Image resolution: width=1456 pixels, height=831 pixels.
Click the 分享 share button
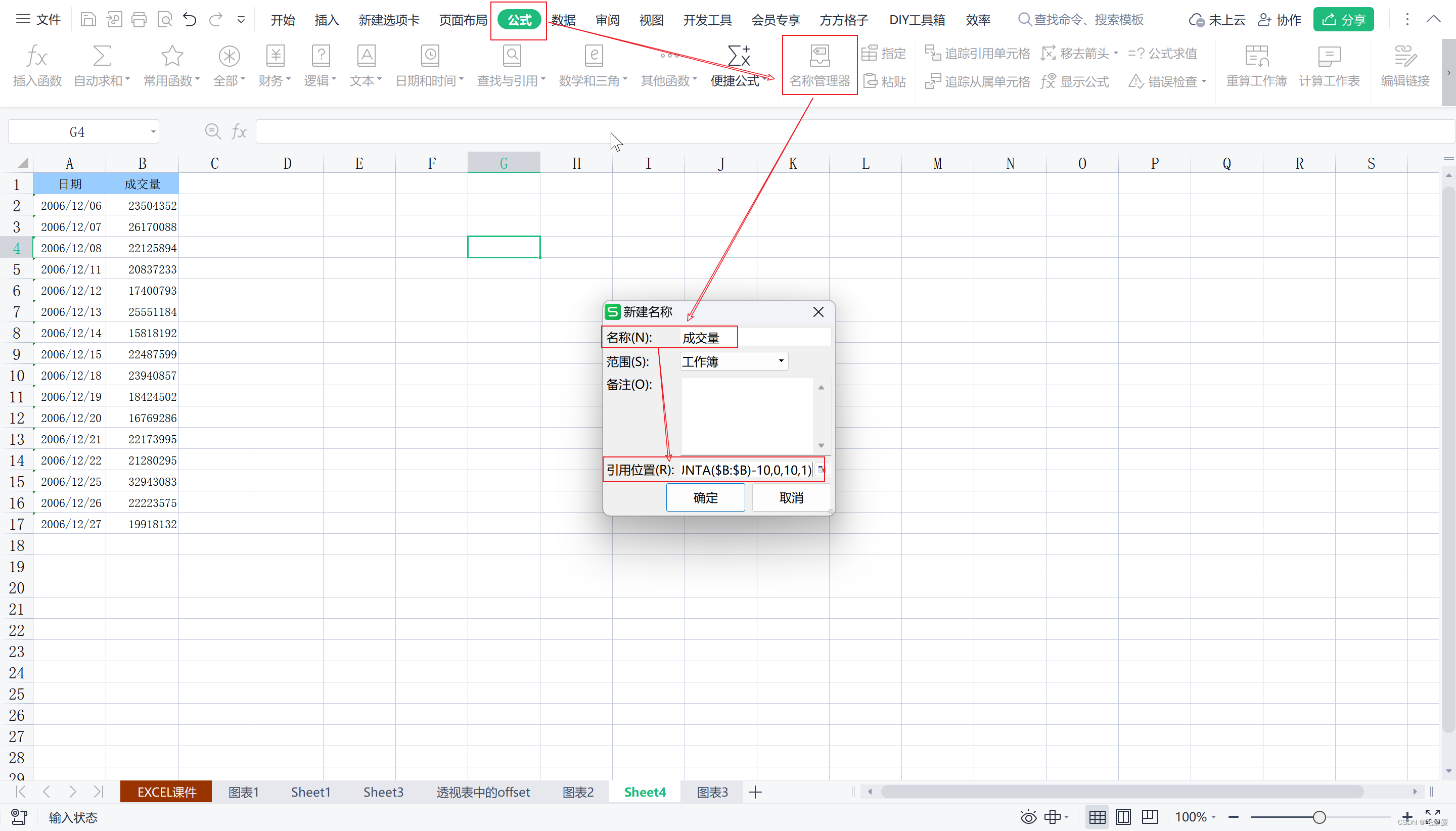click(1343, 20)
